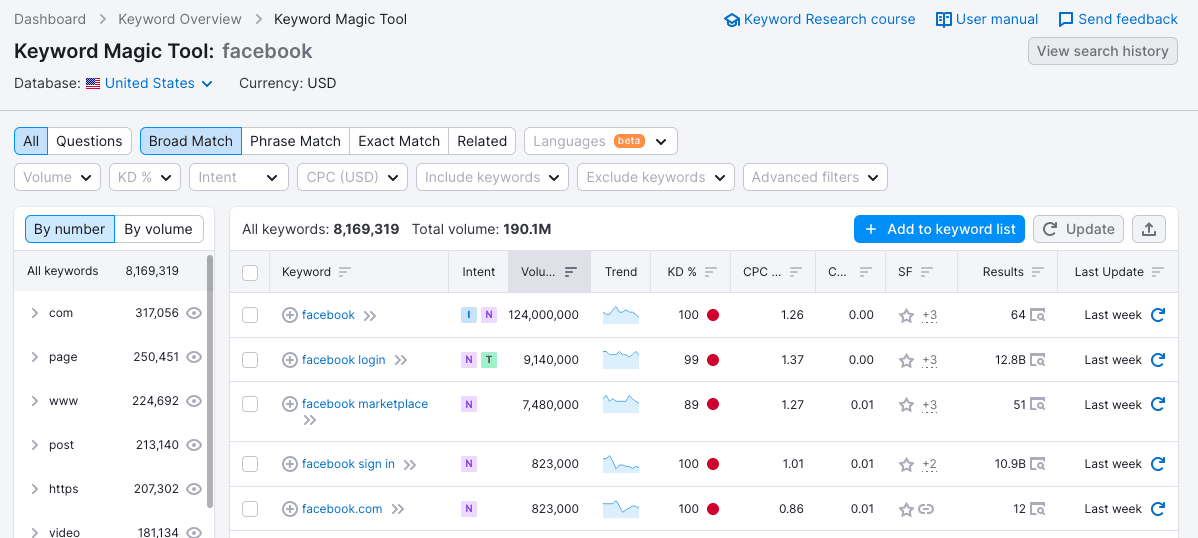Click the link icon in facebook.com row
Image resolution: width=1198 pixels, height=538 pixels.
click(x=927, y=509)
